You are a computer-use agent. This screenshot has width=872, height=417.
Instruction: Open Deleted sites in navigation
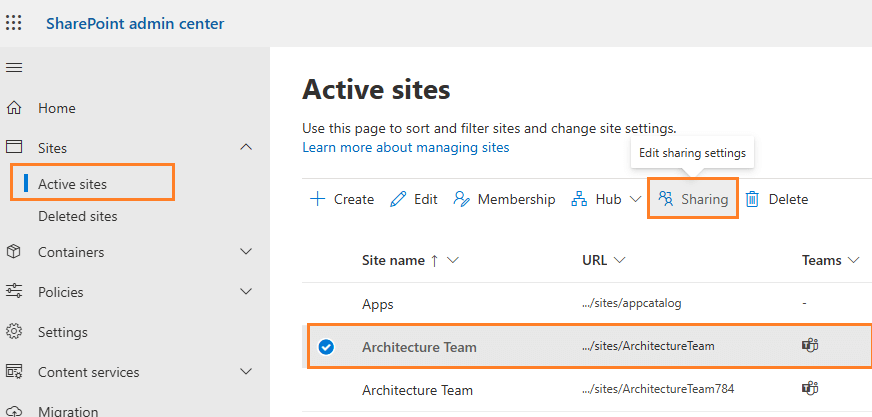(x=78, y=216)
